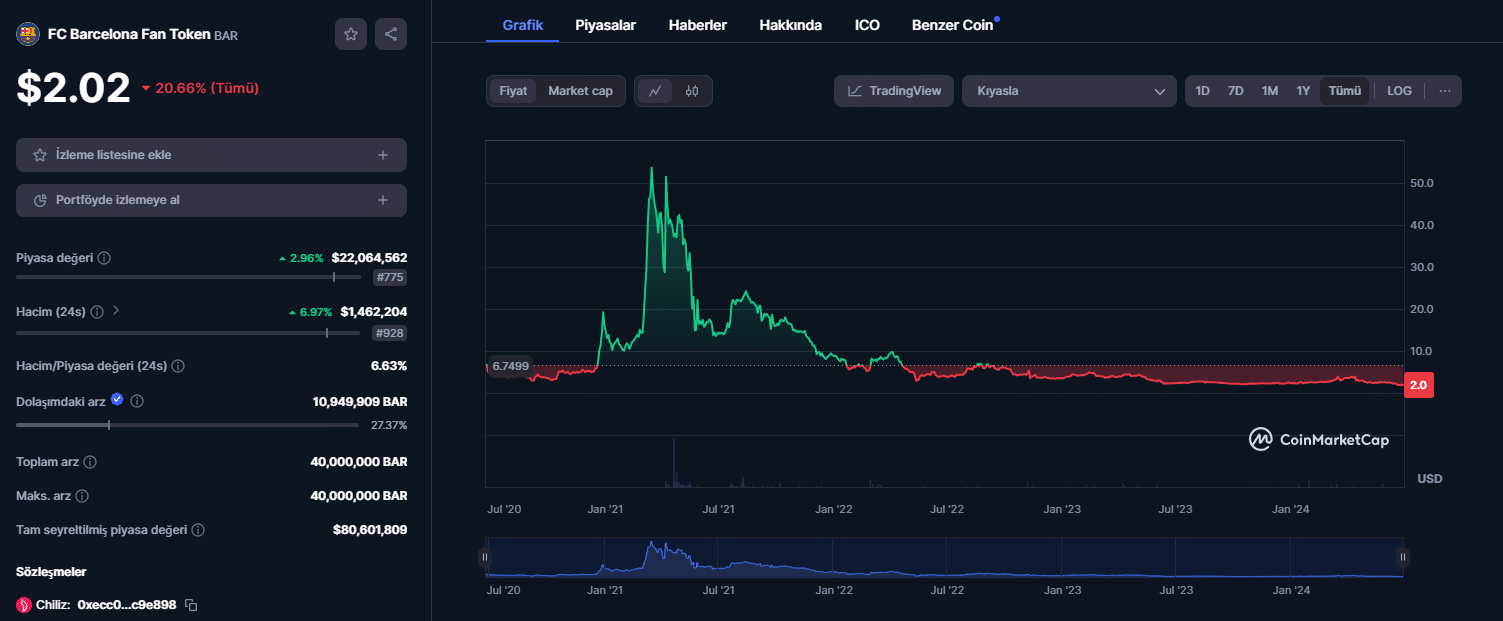Click the Chiliz network logo
This screenshot has height=621, width=1503.
click(24, 605)
